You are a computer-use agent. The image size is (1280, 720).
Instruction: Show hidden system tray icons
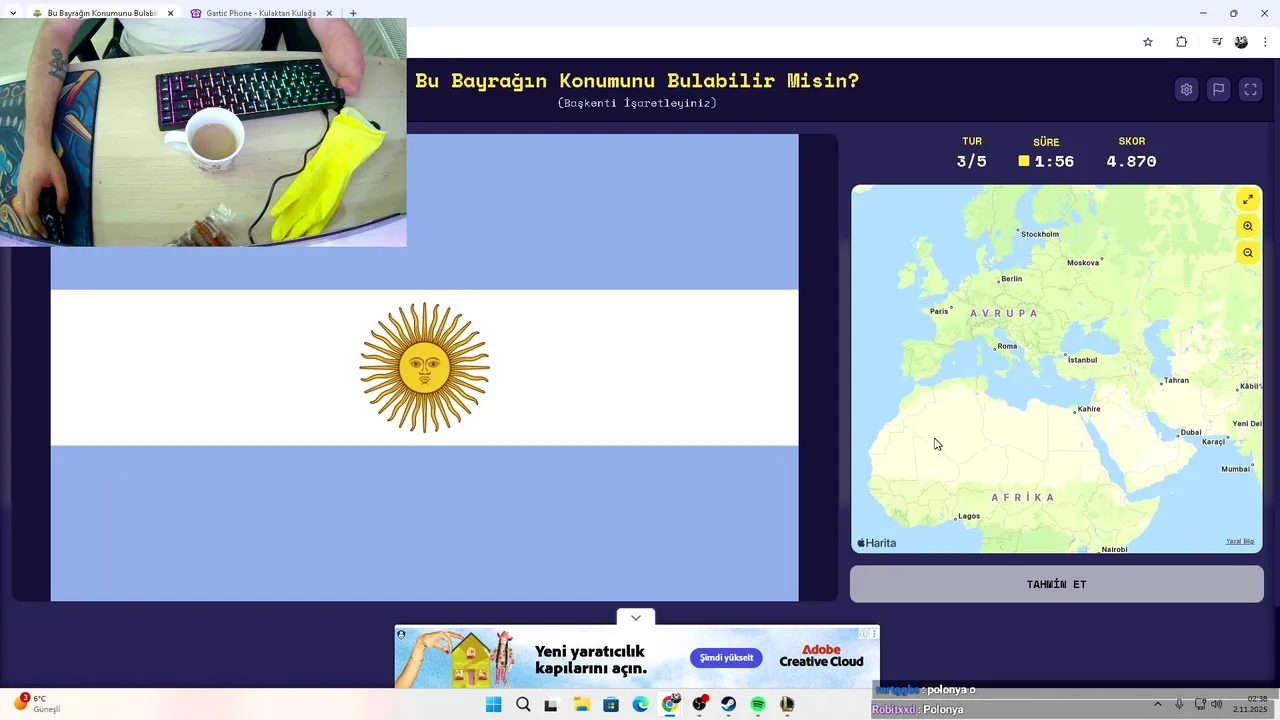(1158, 704)
